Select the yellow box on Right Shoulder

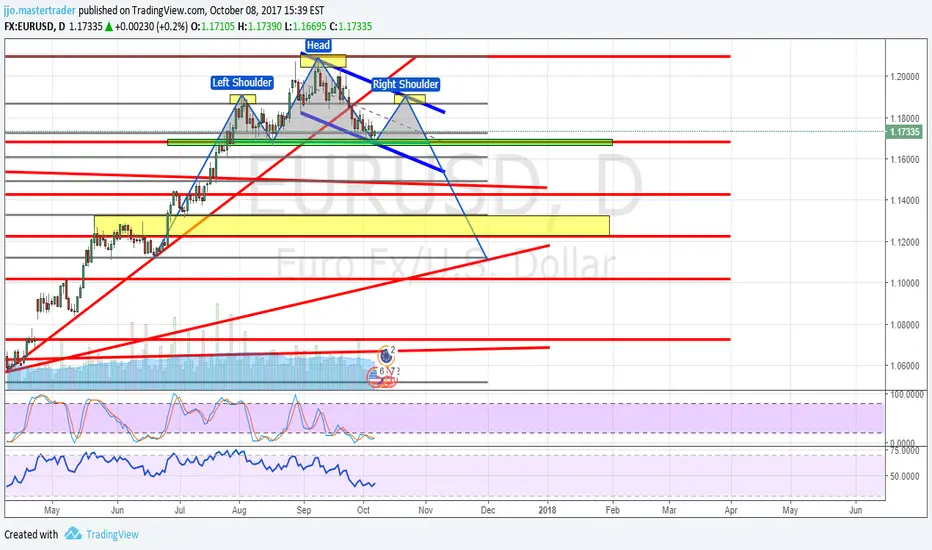point(410,99)
